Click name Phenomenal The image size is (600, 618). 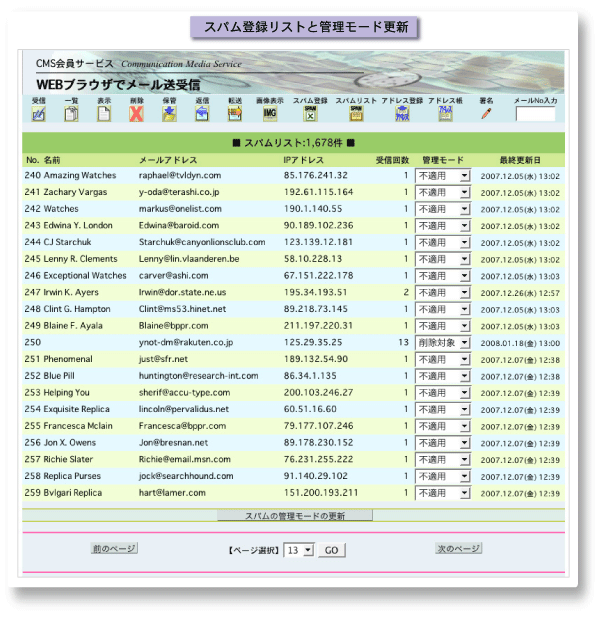coord(68,359)
